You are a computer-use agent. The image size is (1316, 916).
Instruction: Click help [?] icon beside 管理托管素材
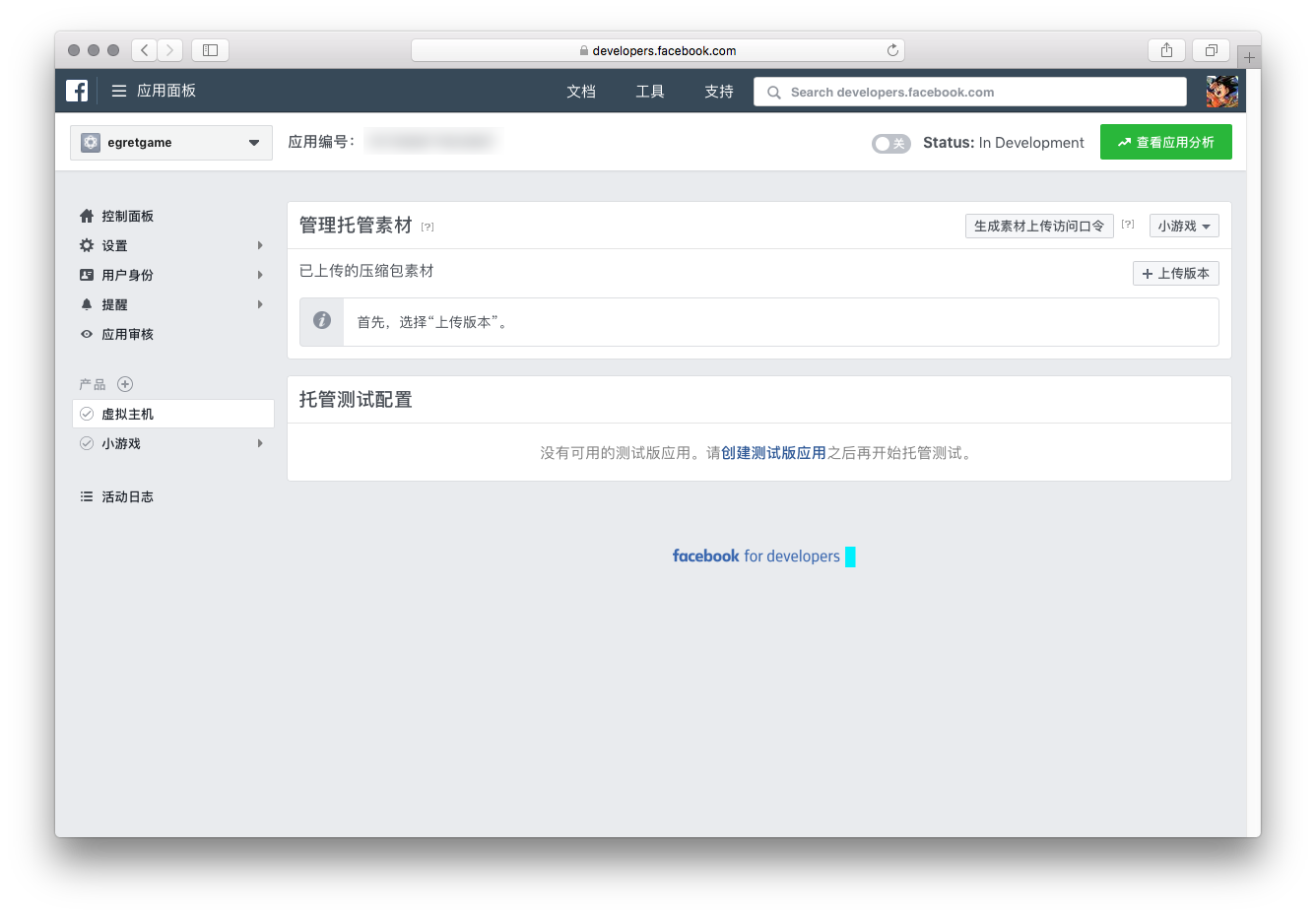pos(428,227)
